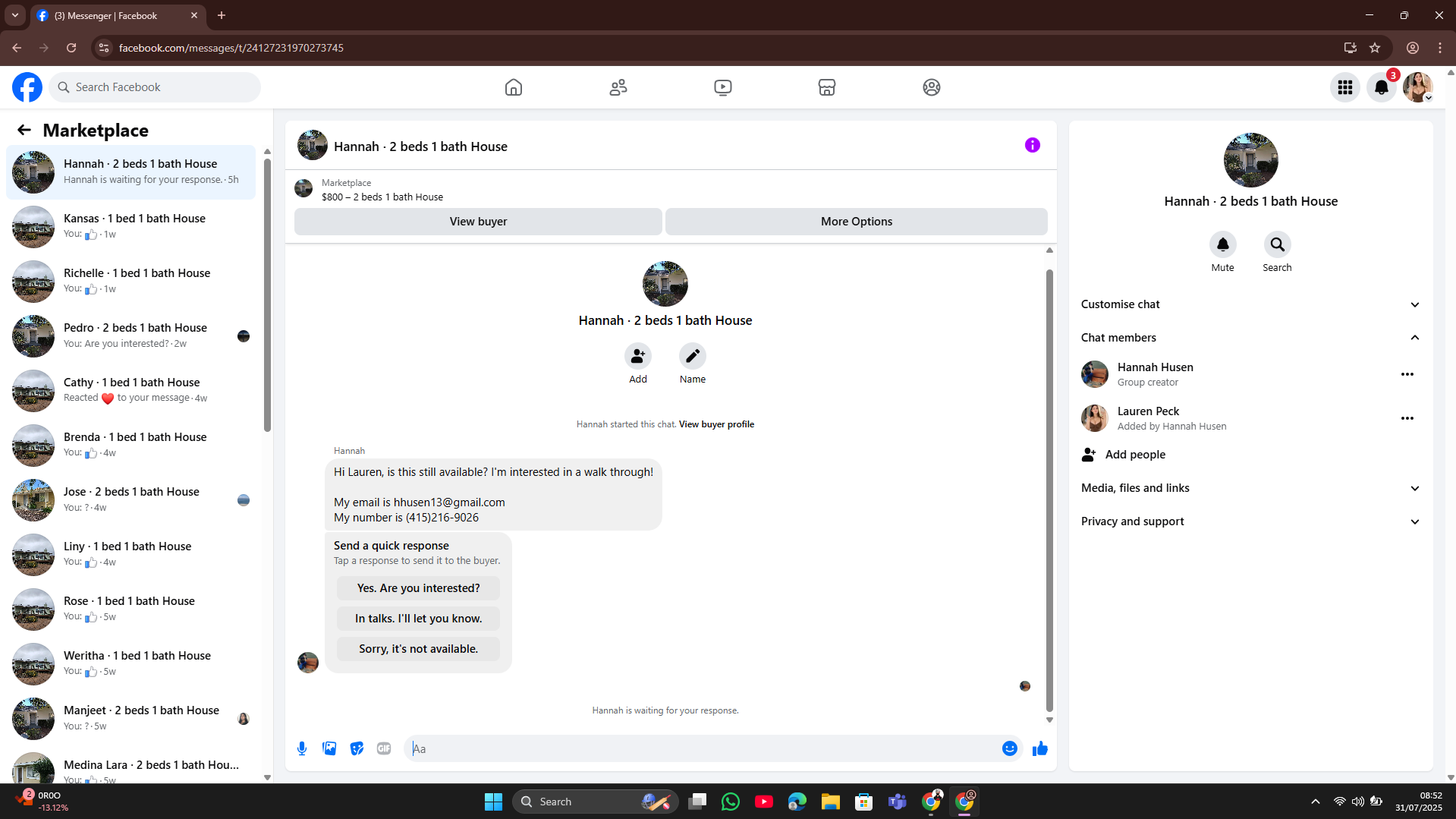Send quick reply 'Yes. Are you interested?'
This screenshot has width=1456, height=819.
coord(418,588)
